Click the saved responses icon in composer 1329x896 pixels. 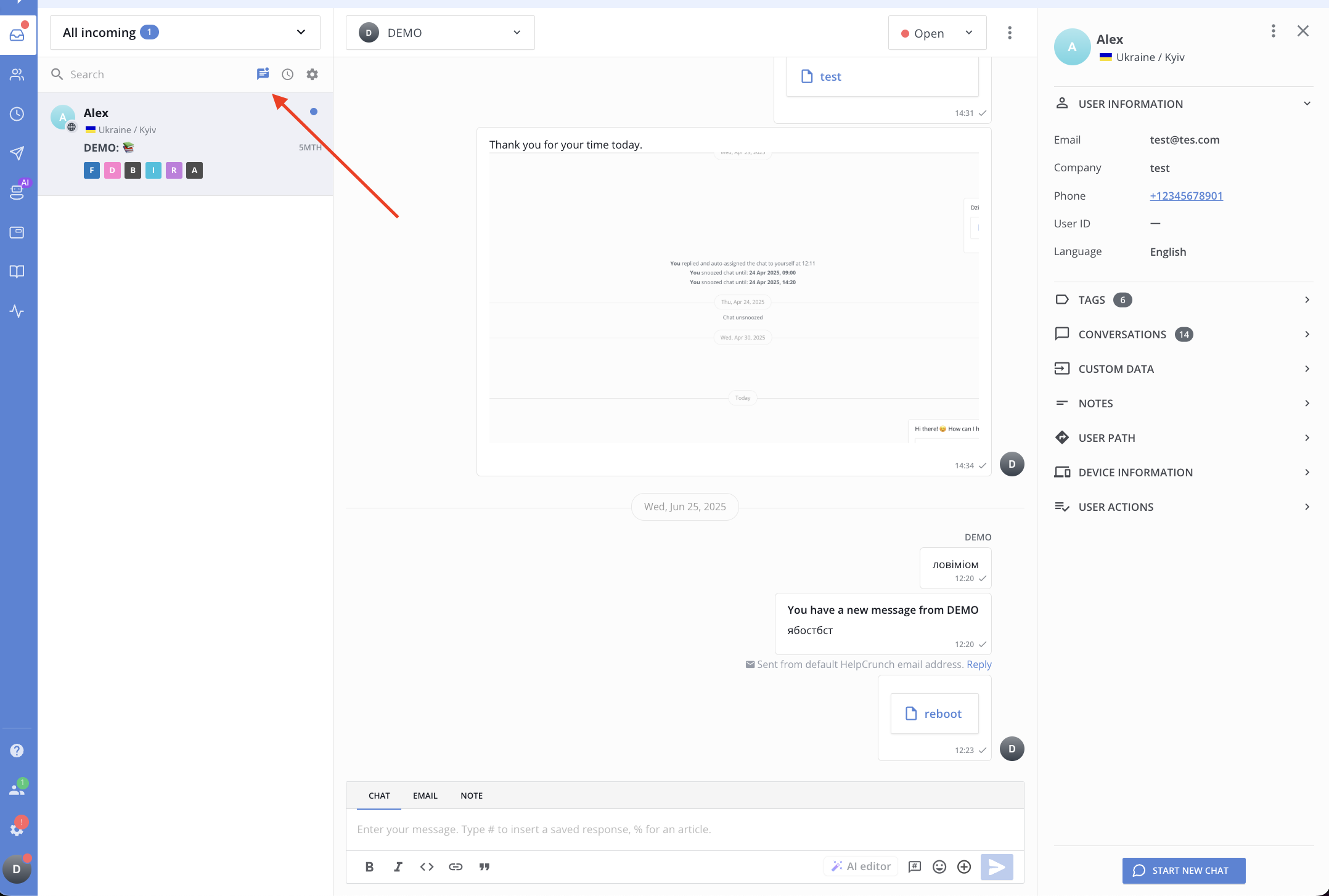coord(915,866)
